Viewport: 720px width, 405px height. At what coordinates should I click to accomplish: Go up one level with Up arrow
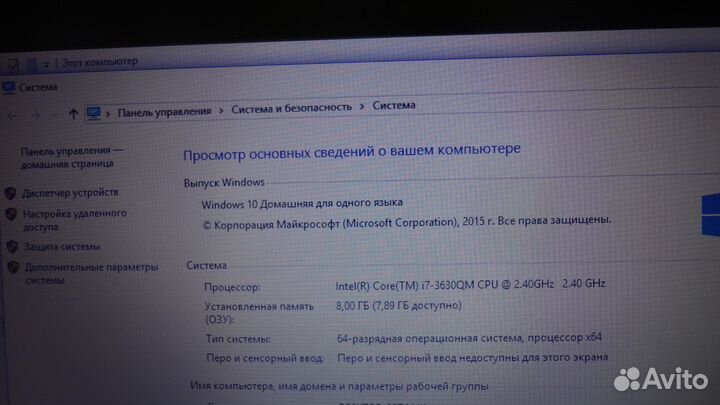[x=73, y=113]
